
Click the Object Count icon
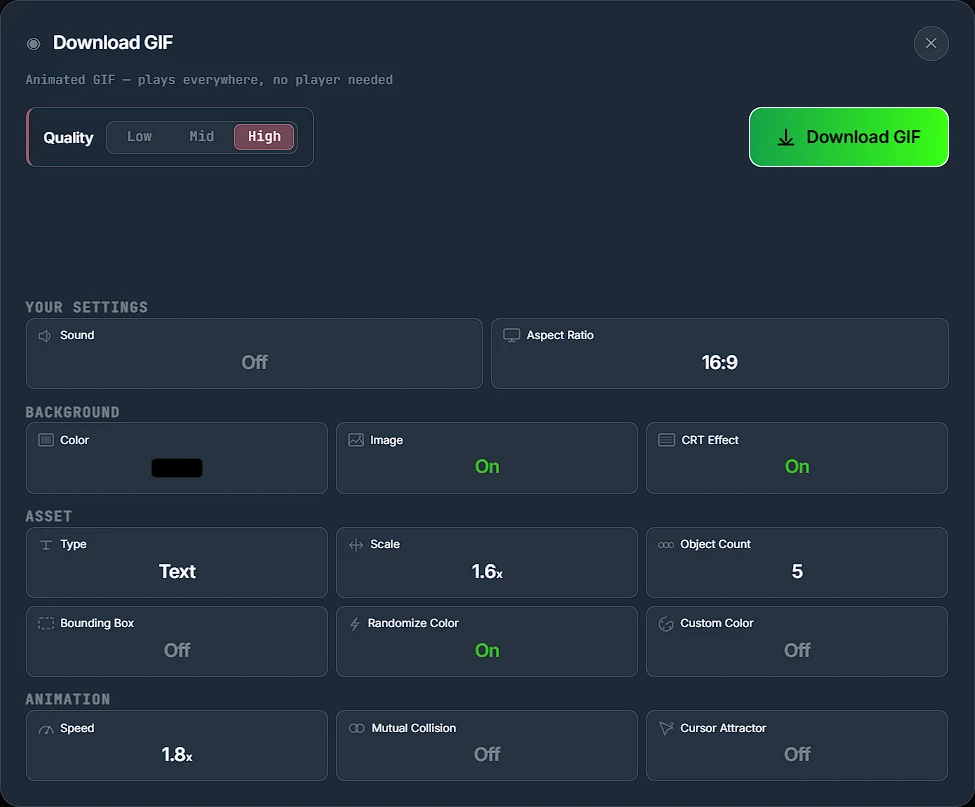[x=665, y=545]
